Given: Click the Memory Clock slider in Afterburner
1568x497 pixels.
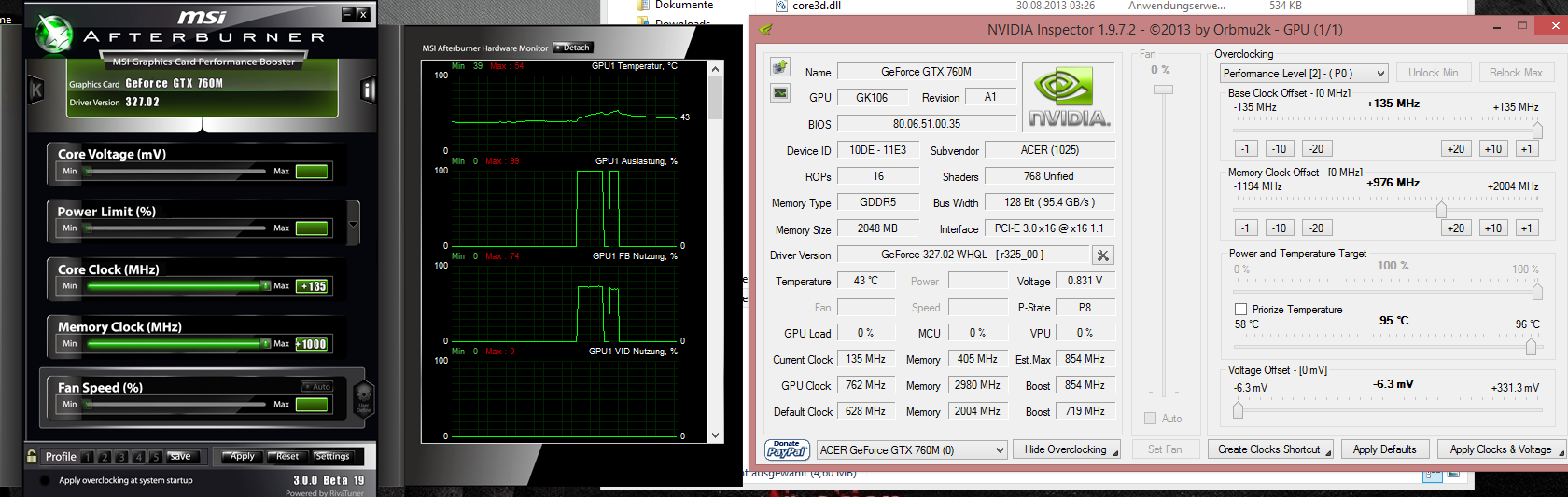Looking at the screenshot, I should pos(179,344).
